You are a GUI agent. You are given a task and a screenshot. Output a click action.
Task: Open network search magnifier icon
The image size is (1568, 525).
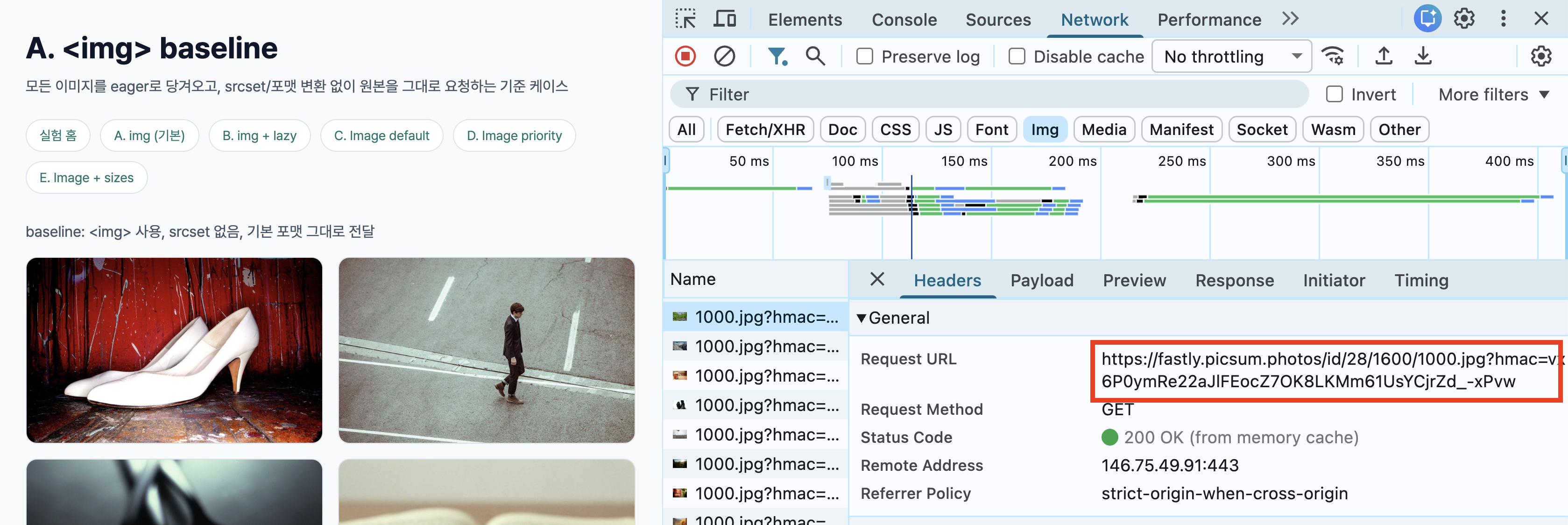pyautogui.click(x=815, y=57)
